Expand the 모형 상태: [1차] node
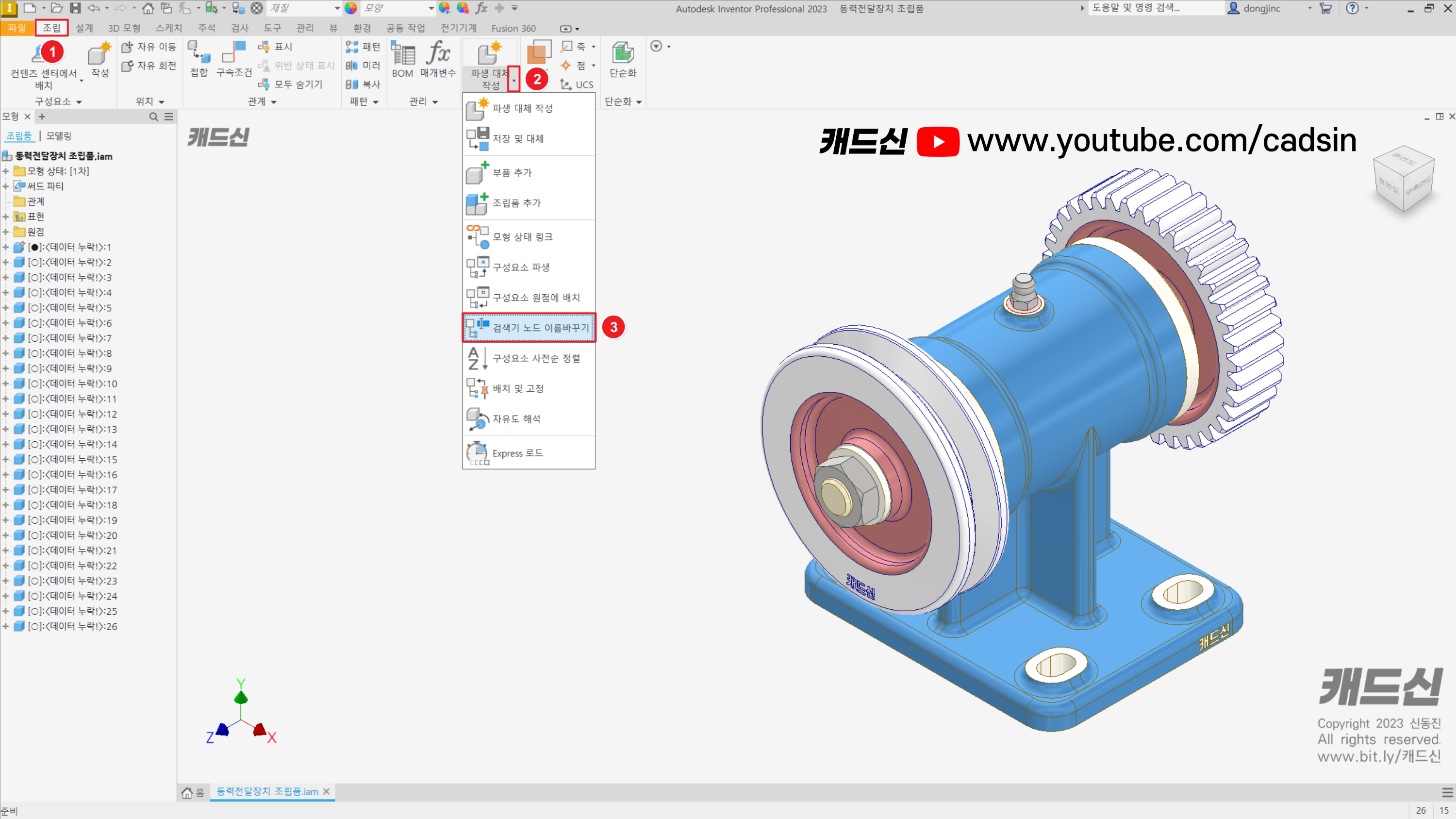Screen dimensions: 1456x819 6,171
